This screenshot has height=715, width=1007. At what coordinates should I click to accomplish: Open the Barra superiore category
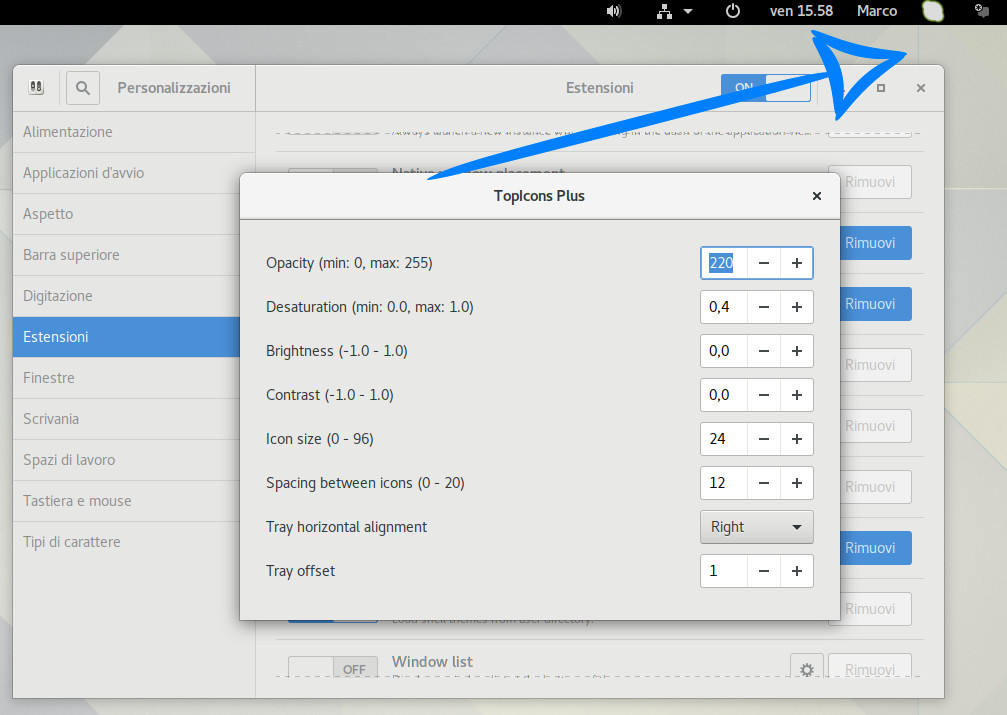(126, 255)
